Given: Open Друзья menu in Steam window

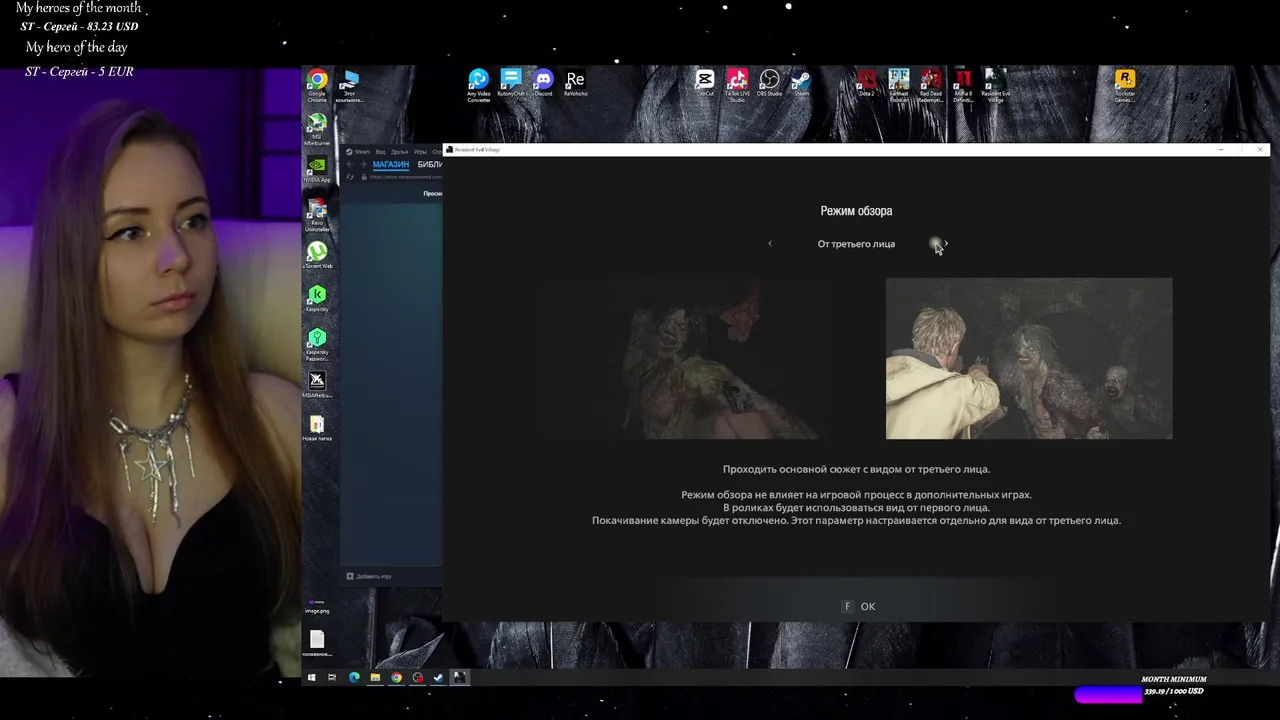Looking at the screenshot, I should pos(400,152).
